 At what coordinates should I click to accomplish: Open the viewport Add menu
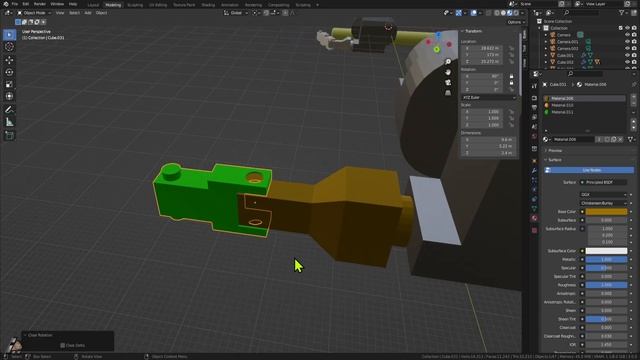88,13
